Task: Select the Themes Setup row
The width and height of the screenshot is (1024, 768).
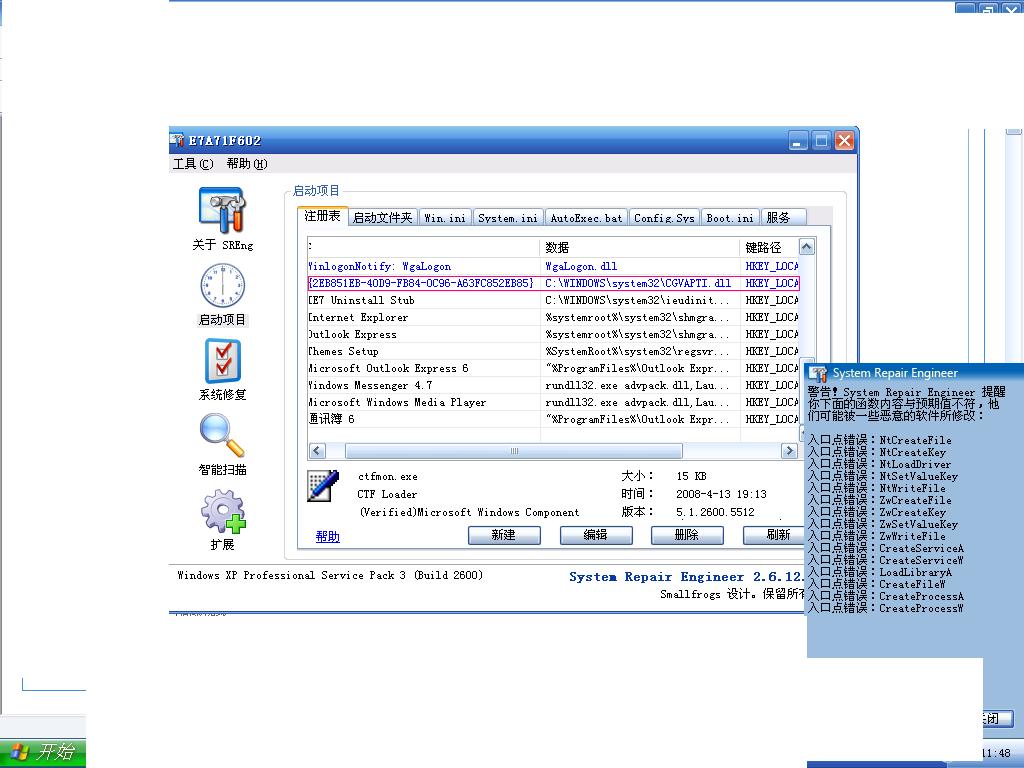Action: pos(553,351)
